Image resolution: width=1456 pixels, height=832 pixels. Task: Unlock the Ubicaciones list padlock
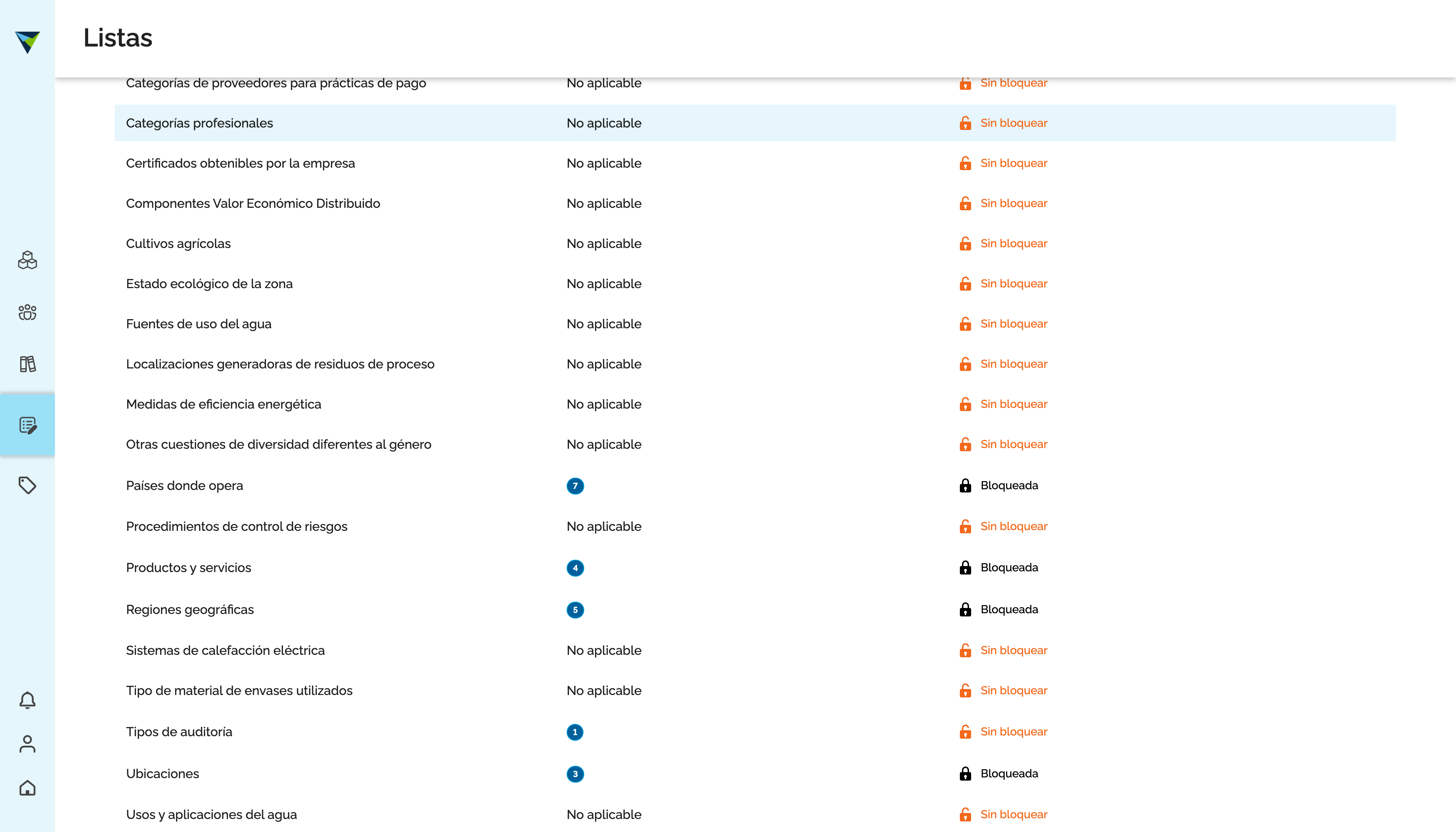[x=965, y=774]
